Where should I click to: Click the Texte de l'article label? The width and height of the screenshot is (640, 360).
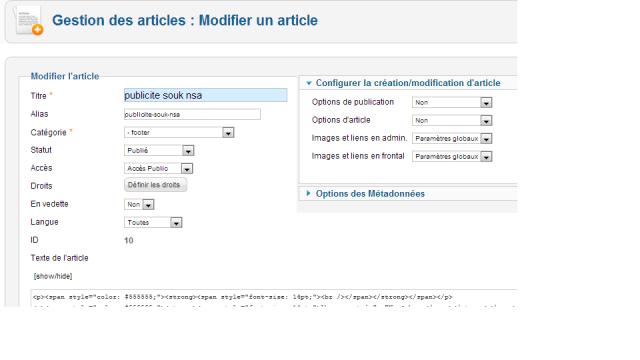point(59,258)
